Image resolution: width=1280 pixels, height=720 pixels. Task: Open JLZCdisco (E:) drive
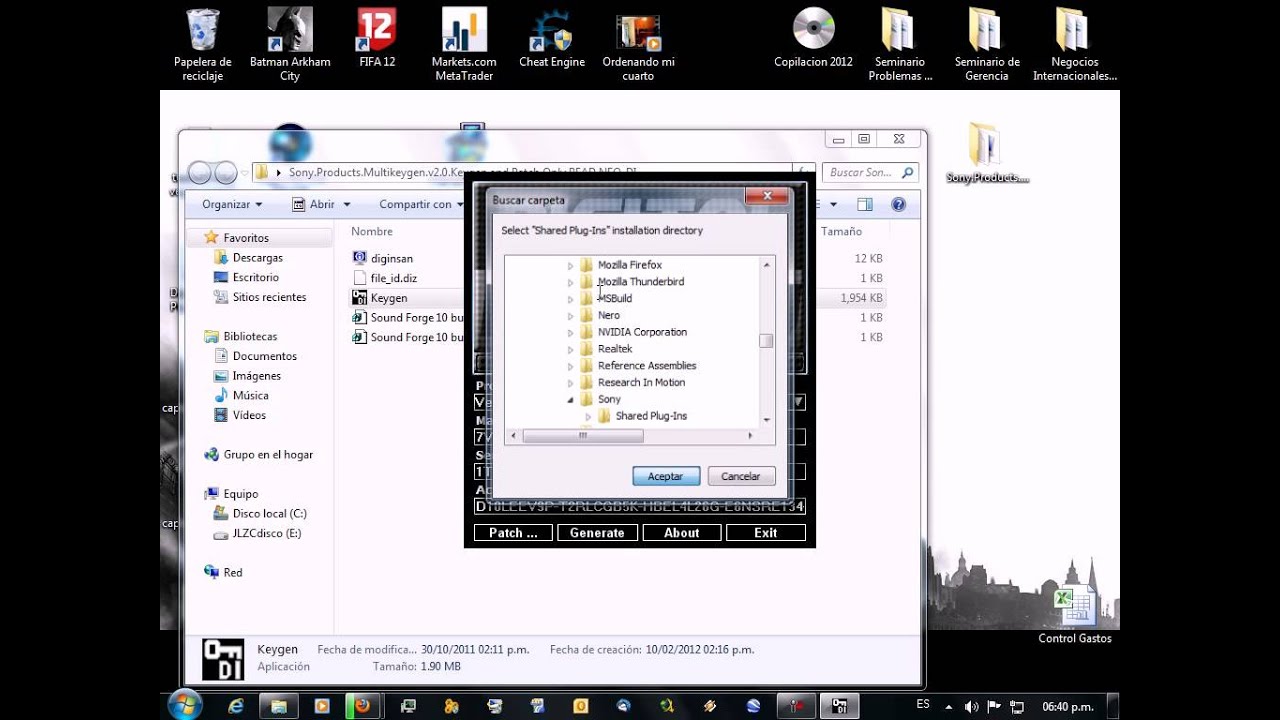click(x=266, y=533)
